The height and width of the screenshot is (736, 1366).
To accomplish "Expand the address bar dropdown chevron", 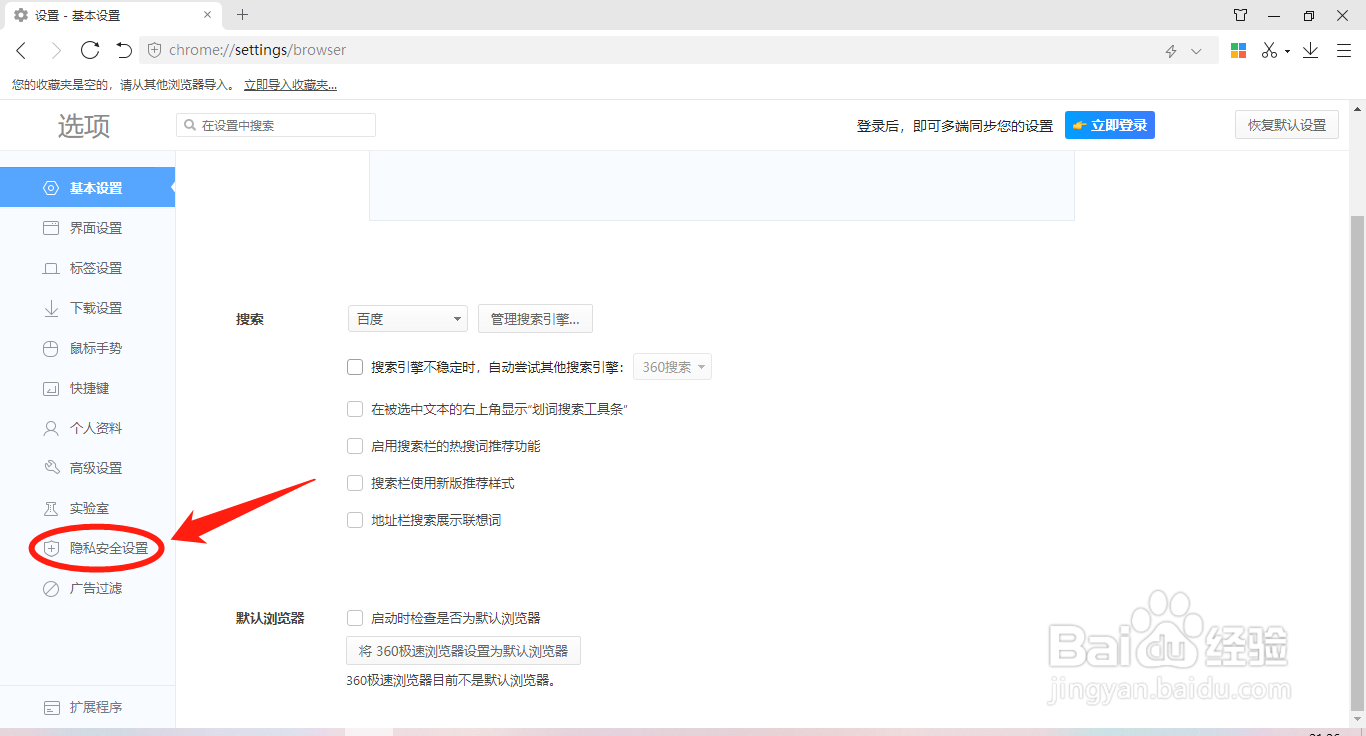I will click(1196, 51).
